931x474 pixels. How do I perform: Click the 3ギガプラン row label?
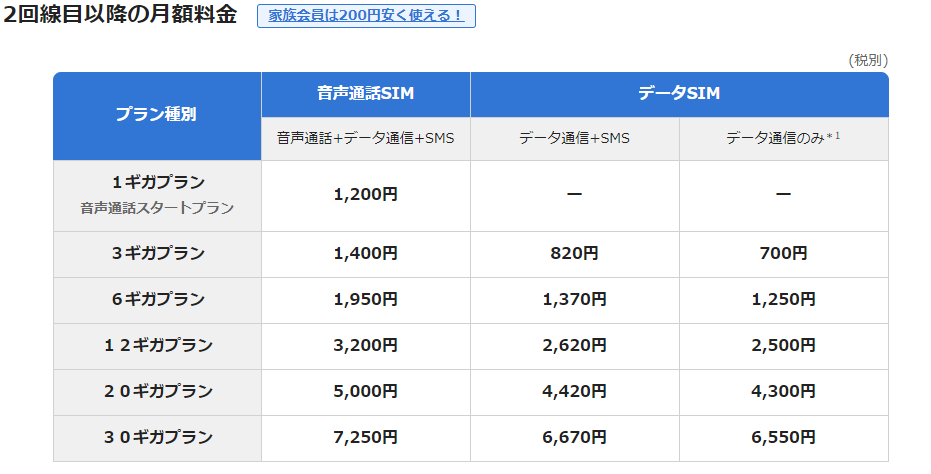157,254
